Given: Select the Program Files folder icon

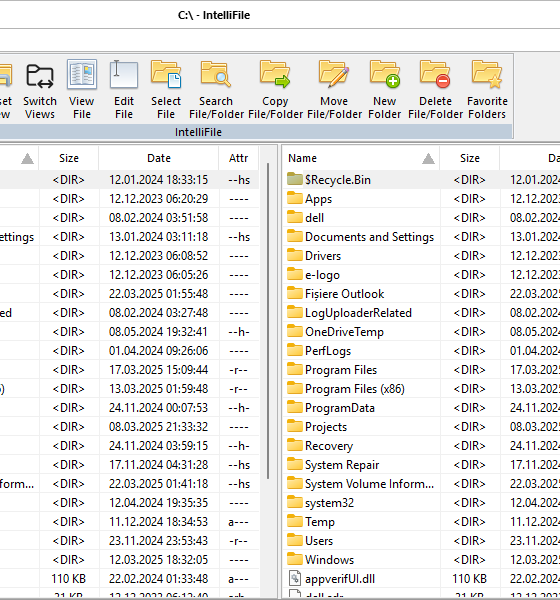Looking at the screenshot, I should 295,369.
